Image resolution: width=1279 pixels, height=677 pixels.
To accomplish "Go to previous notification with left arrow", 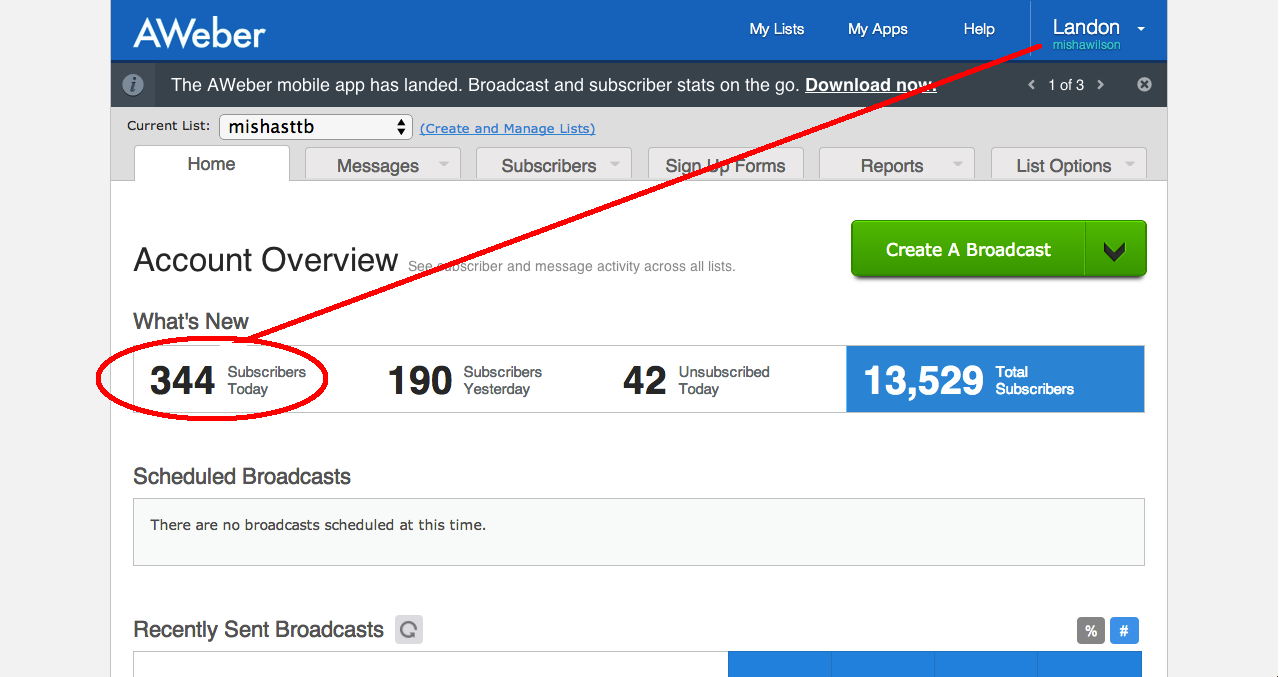I will tap(1032, 85).
